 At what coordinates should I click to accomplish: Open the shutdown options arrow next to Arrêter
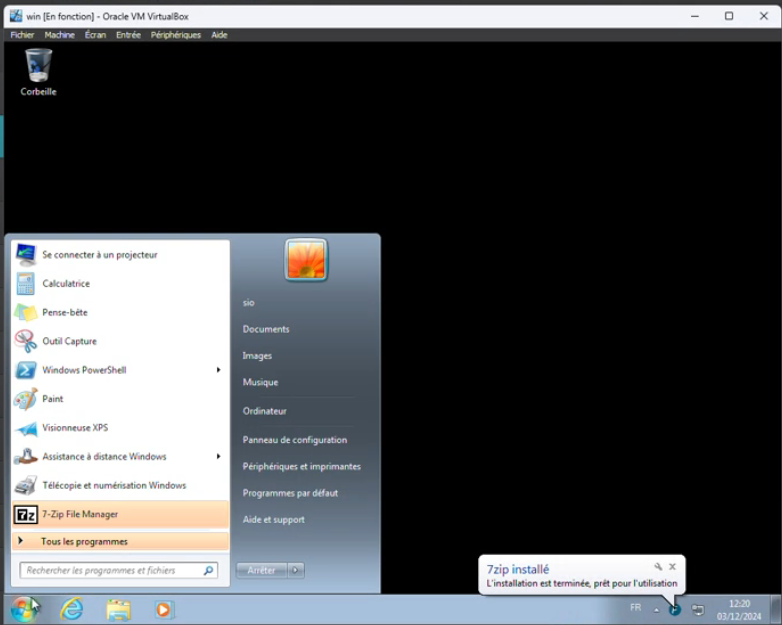(296, 570)
